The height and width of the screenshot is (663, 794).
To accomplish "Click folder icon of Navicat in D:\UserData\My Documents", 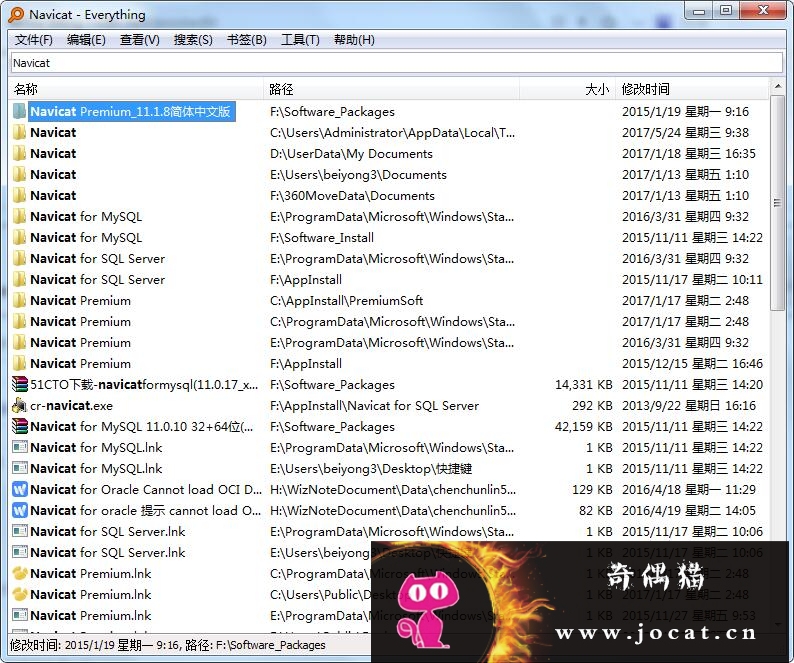I will point(19,153).
